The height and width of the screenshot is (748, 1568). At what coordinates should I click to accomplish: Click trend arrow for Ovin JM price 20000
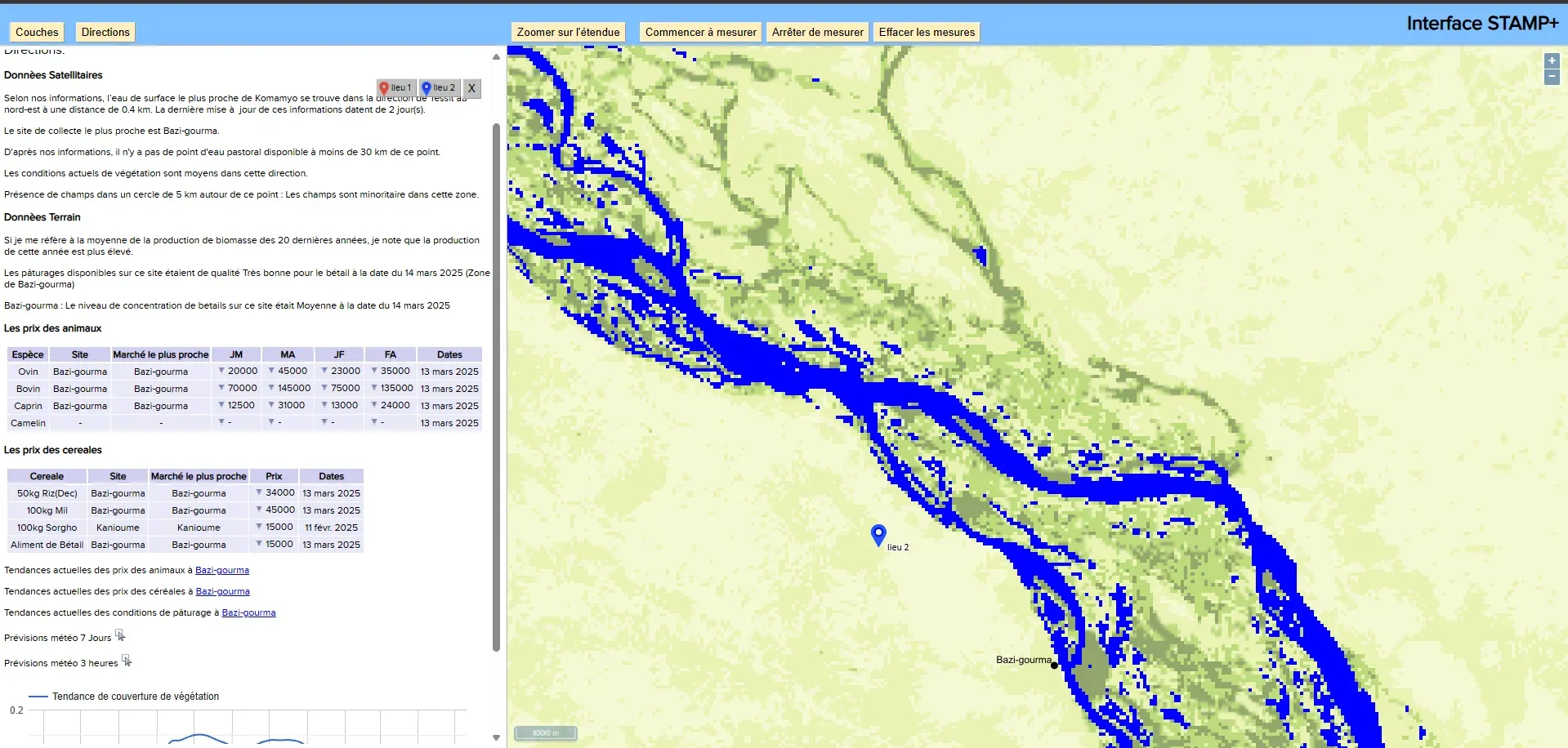[x=221, y=371]
